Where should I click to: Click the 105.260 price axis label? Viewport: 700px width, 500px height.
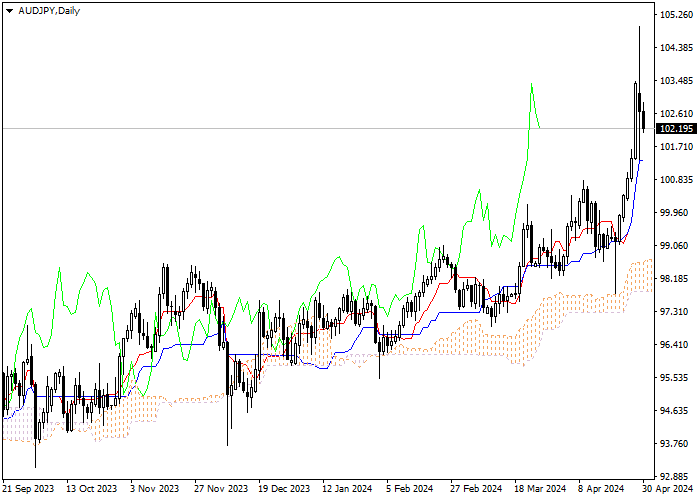tap(676, 15)
